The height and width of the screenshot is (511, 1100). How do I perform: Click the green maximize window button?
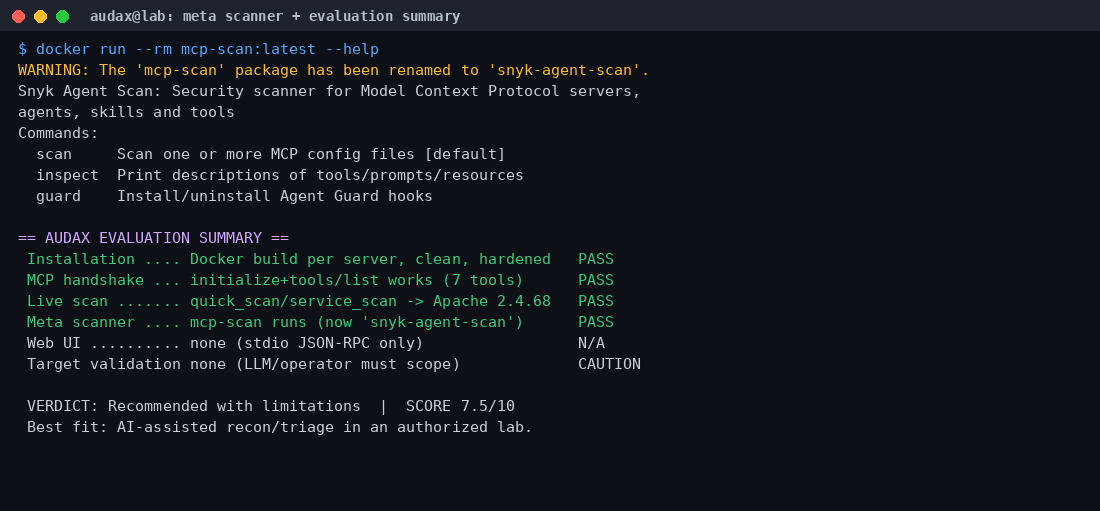point(62,16)
